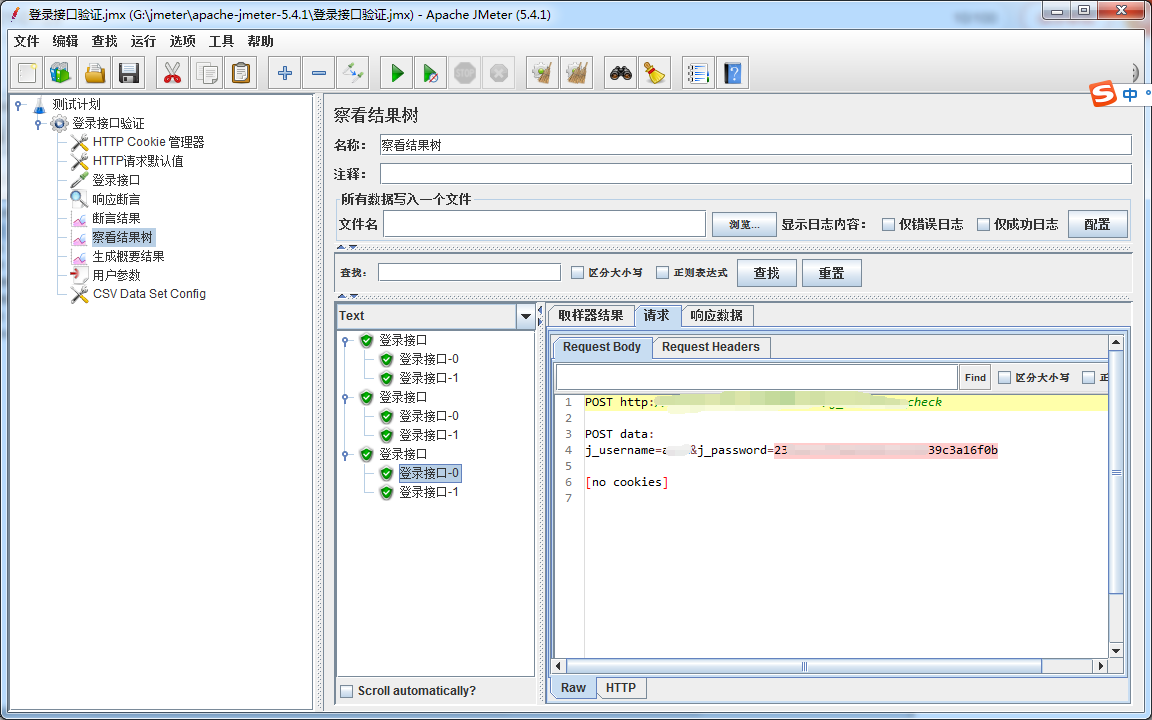Click the 配置 button
This screenshot has width=1152, height=720.
[x=1097, y=224]
